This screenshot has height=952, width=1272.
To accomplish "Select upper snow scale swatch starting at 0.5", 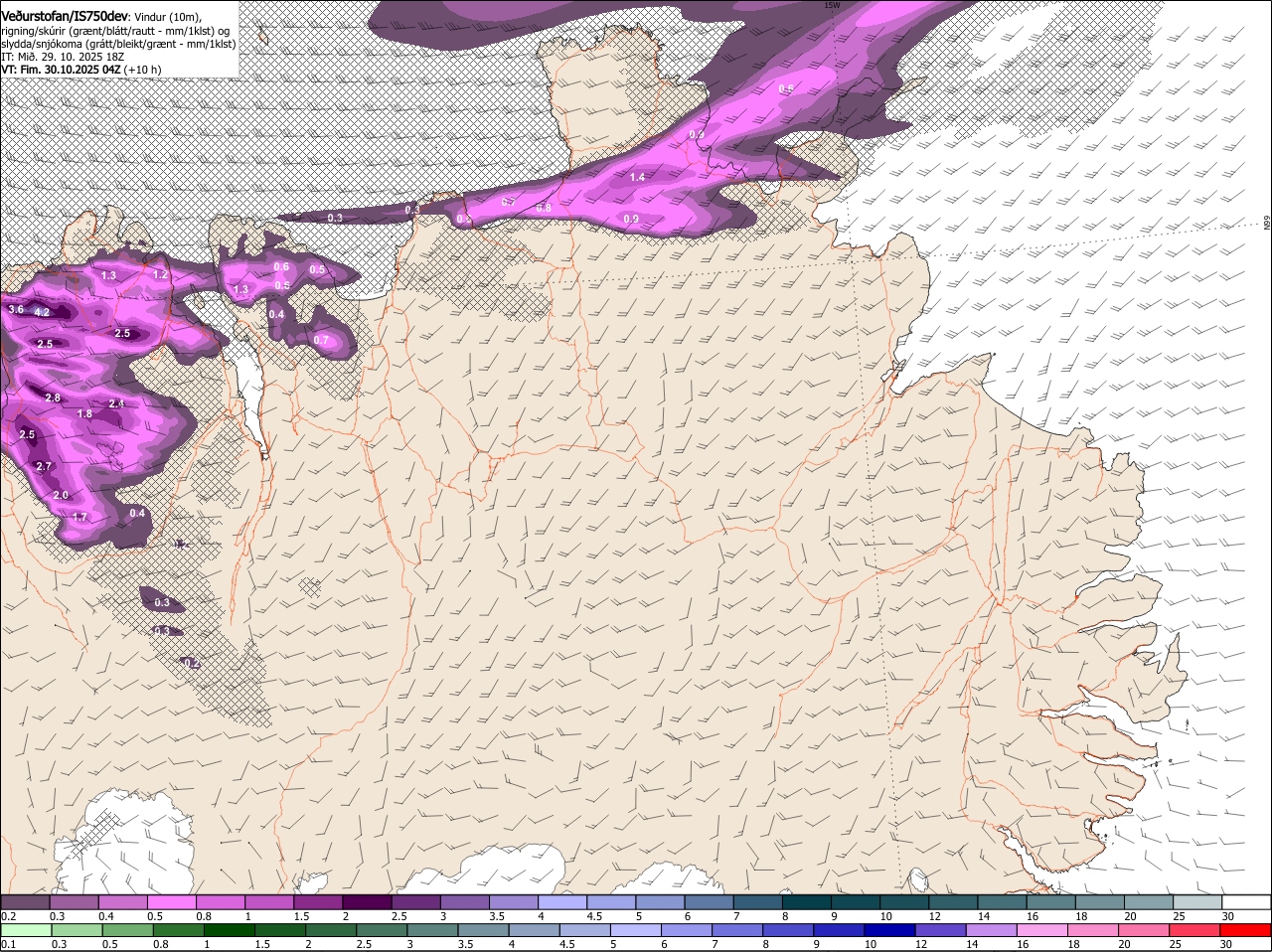I will tap(171, 901).
